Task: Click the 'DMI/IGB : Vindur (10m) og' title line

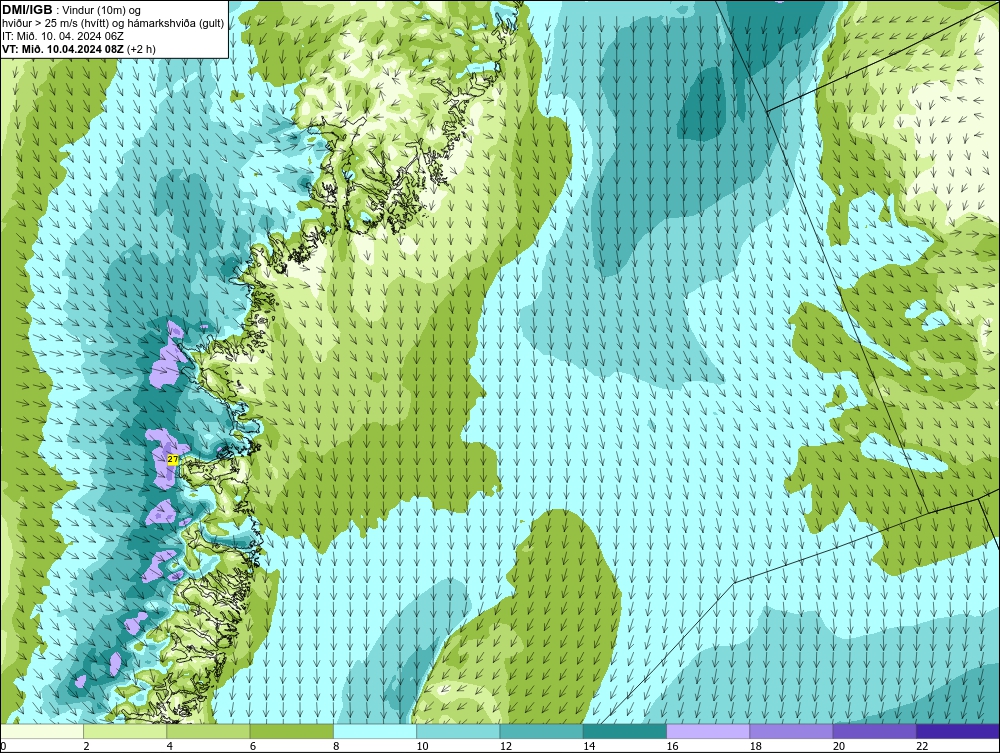Action: (x=72, y=10)
